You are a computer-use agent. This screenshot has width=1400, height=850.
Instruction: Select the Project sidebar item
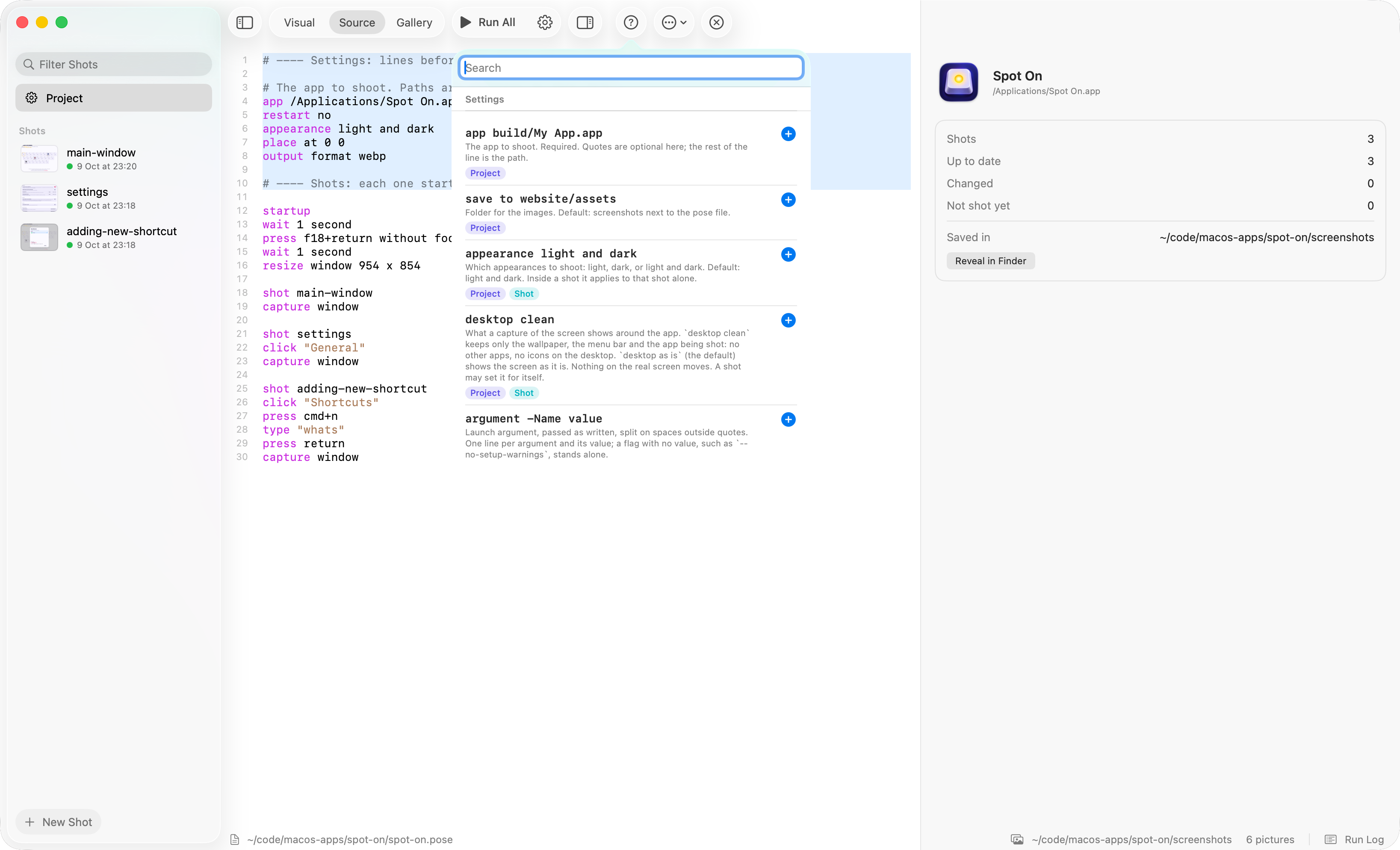point(114,98)
